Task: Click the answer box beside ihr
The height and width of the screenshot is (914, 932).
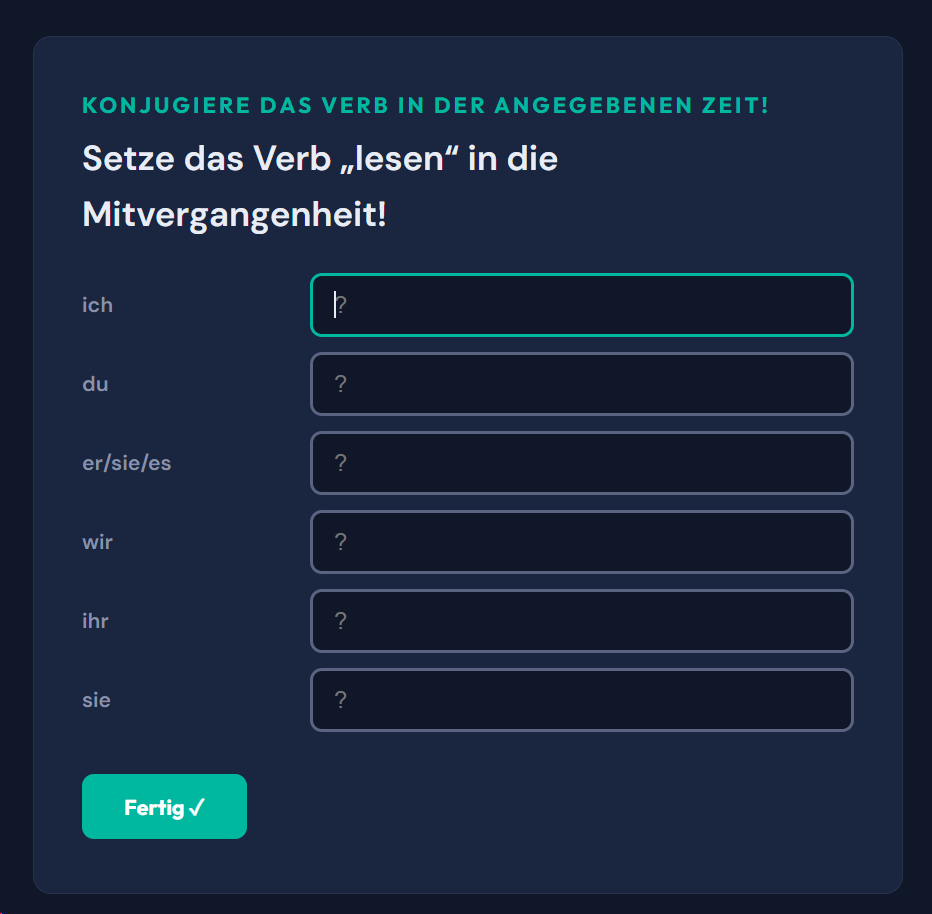Action: (582, 621)
